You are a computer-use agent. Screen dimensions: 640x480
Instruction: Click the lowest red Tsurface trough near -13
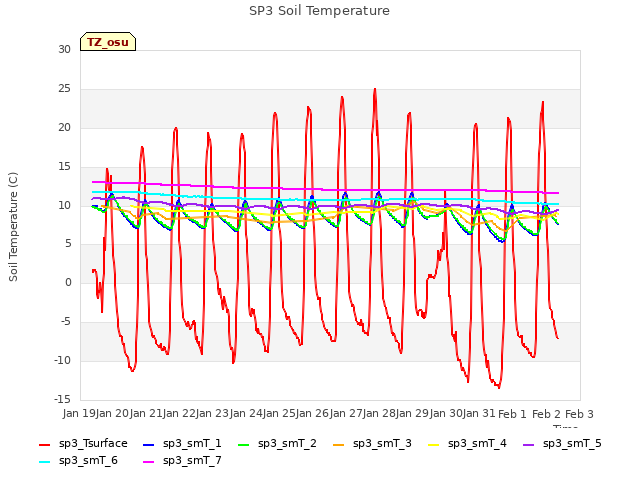(499, 387)
